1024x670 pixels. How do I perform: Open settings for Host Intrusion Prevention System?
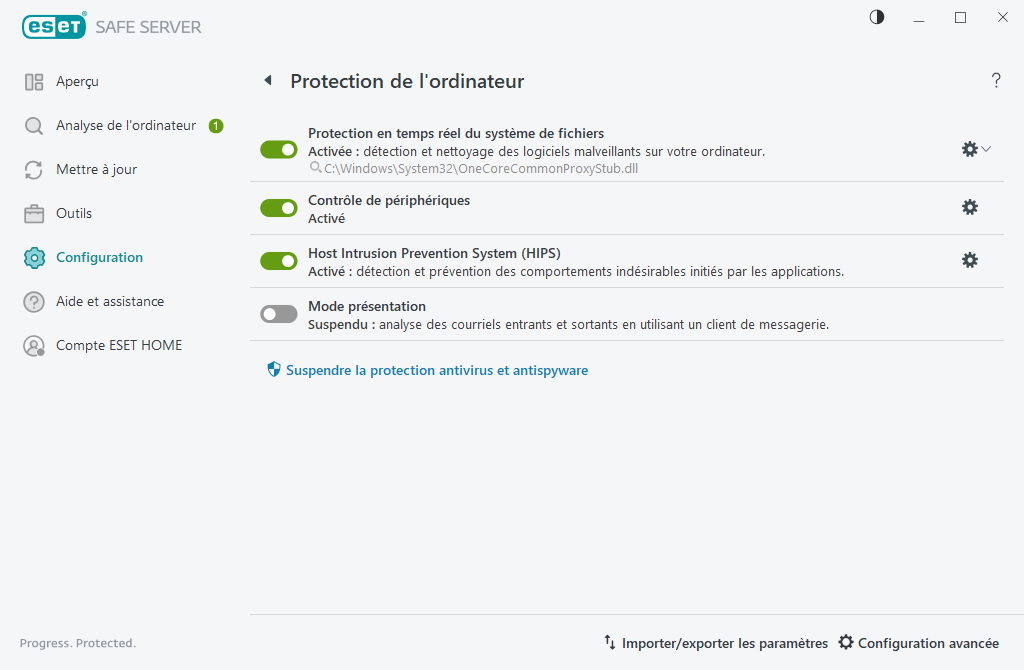[970, 260]
